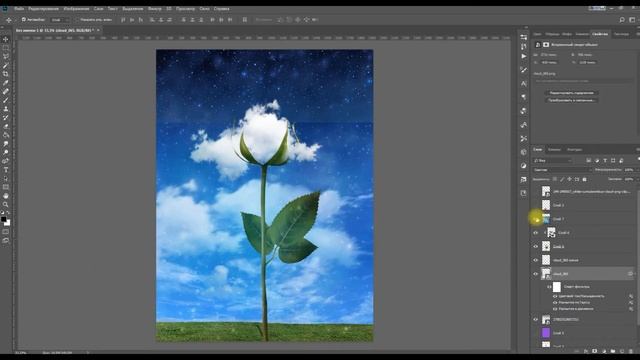Select the Rectangular Marquee tool
The height and width of the screenshot is (360, 640).
(6, 48)
